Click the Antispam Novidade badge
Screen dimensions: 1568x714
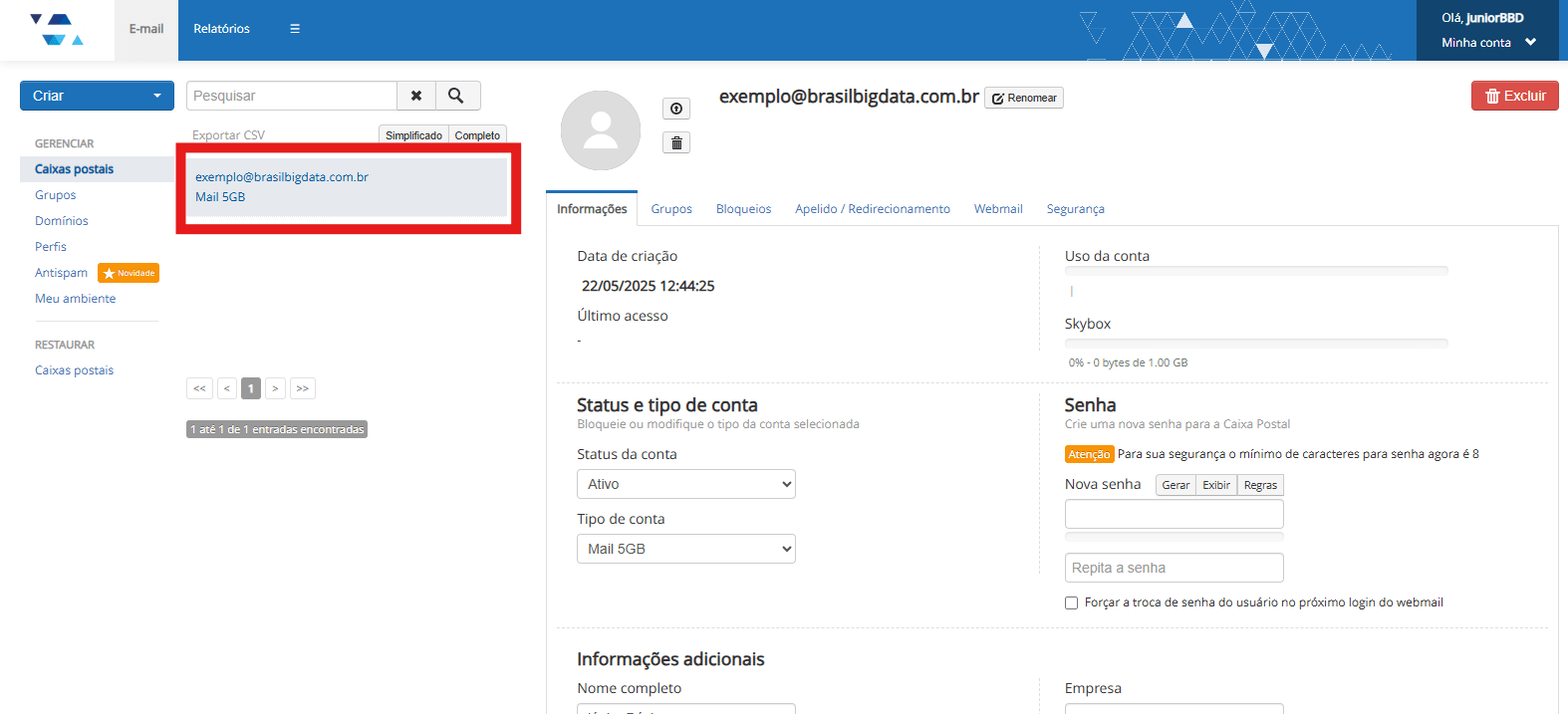[x=129, y=273]
